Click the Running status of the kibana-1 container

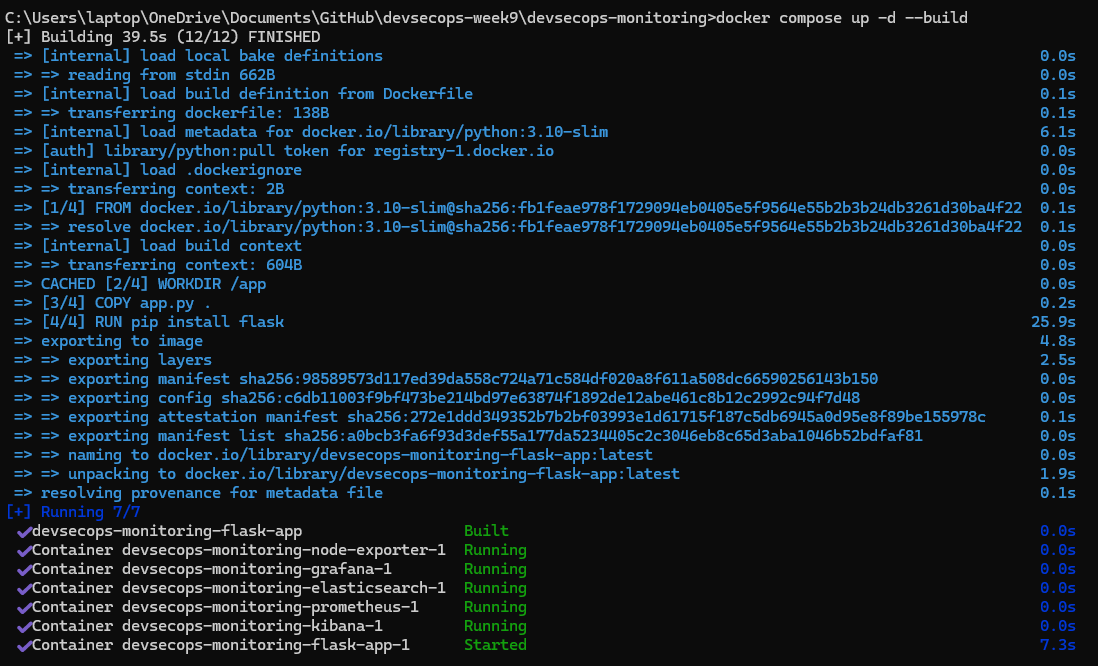(495, 626)
